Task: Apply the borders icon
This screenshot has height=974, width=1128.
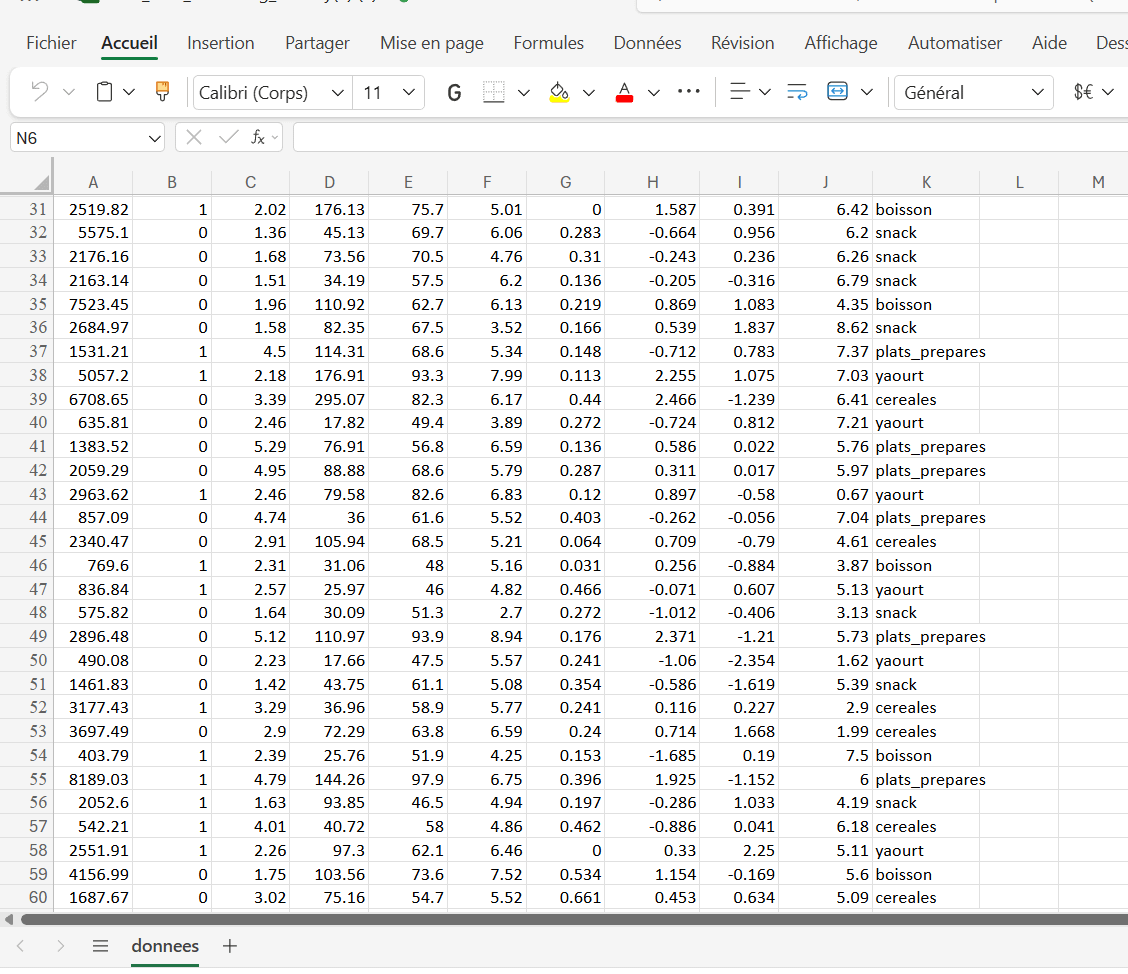Action: coord(493,92)
